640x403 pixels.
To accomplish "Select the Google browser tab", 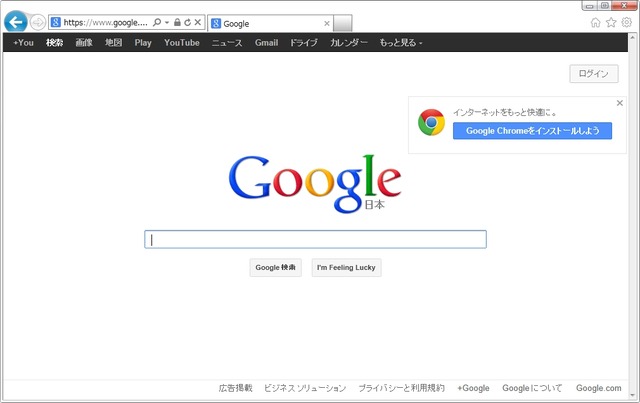I will click(x=270, y=23).
